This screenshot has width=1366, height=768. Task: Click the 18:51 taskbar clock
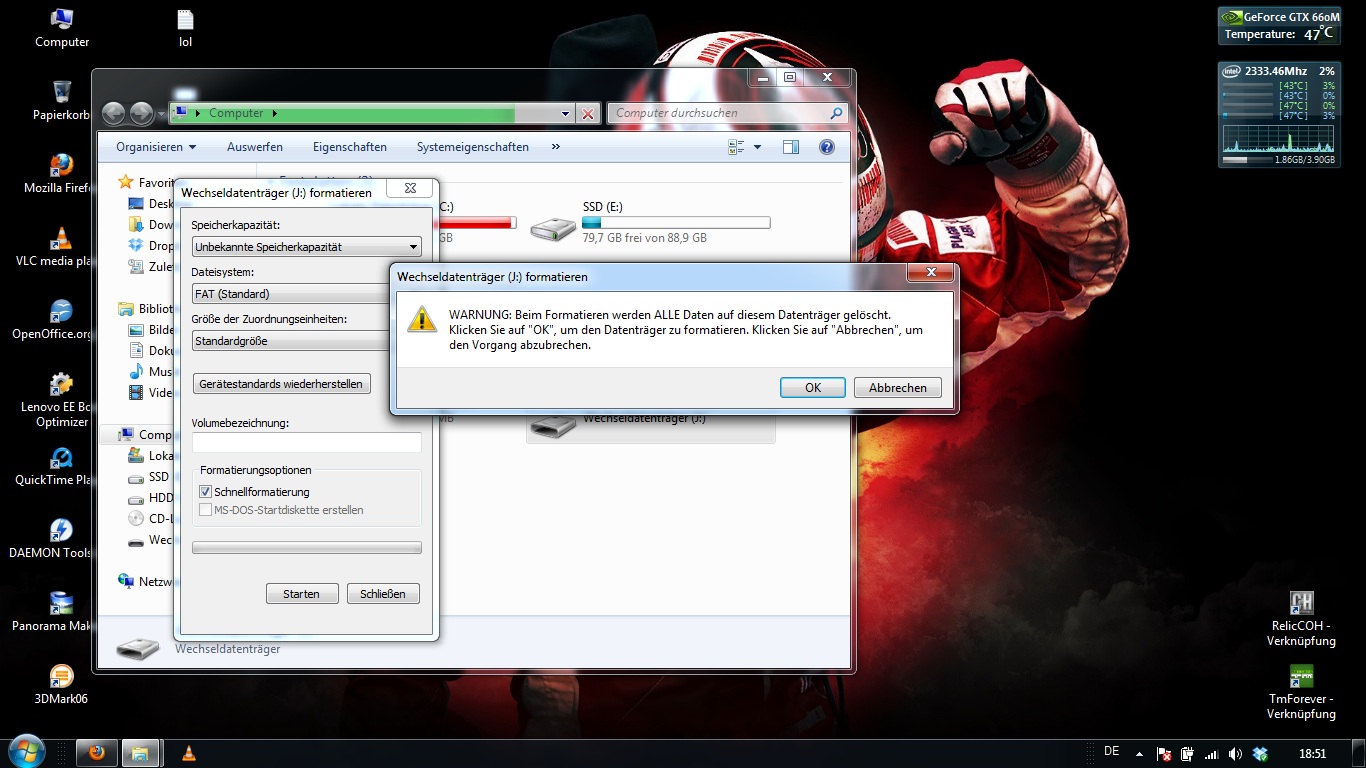click(x=1312, y=754)
